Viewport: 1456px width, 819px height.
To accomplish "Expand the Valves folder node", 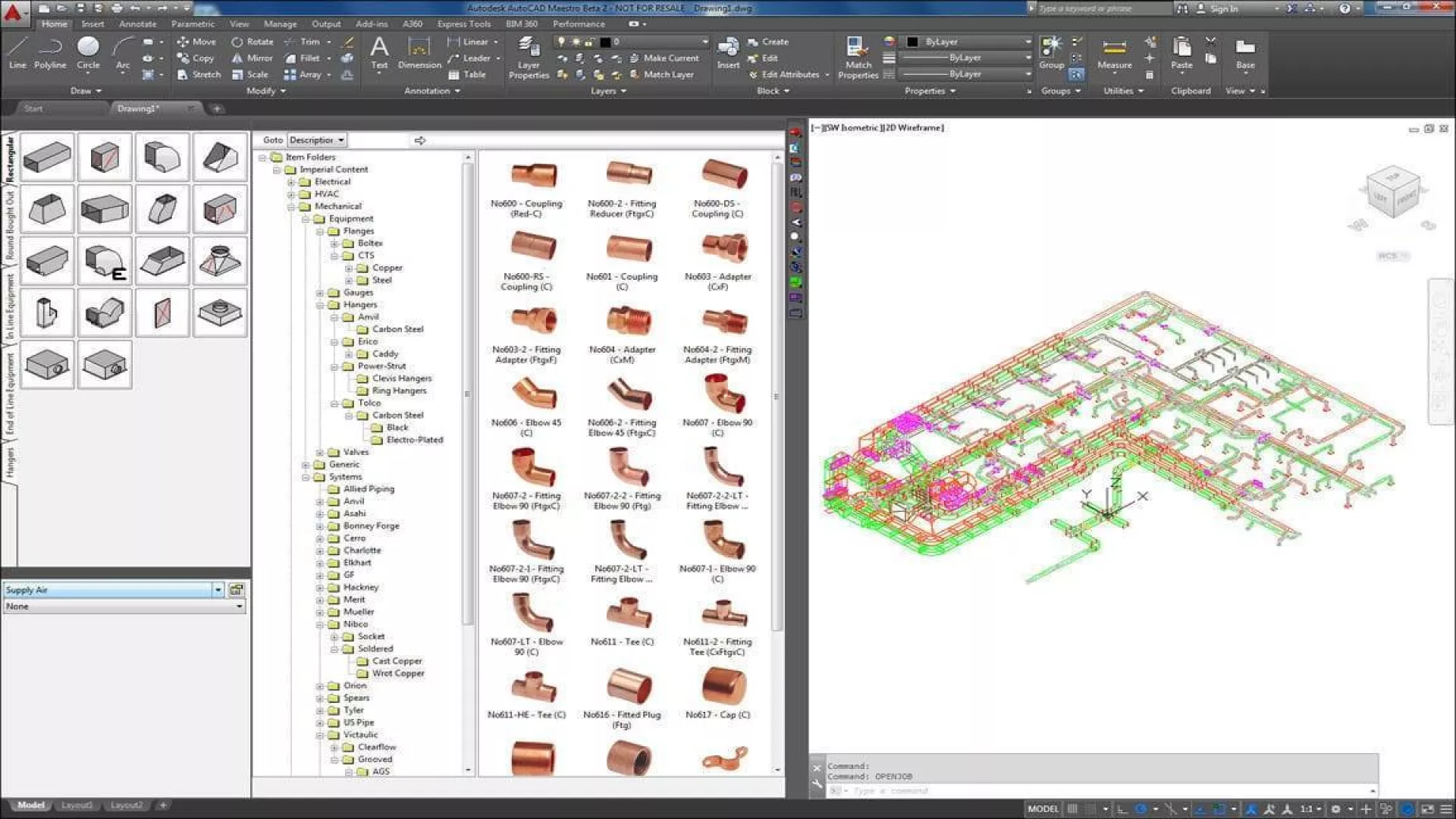I will point(320,452).
